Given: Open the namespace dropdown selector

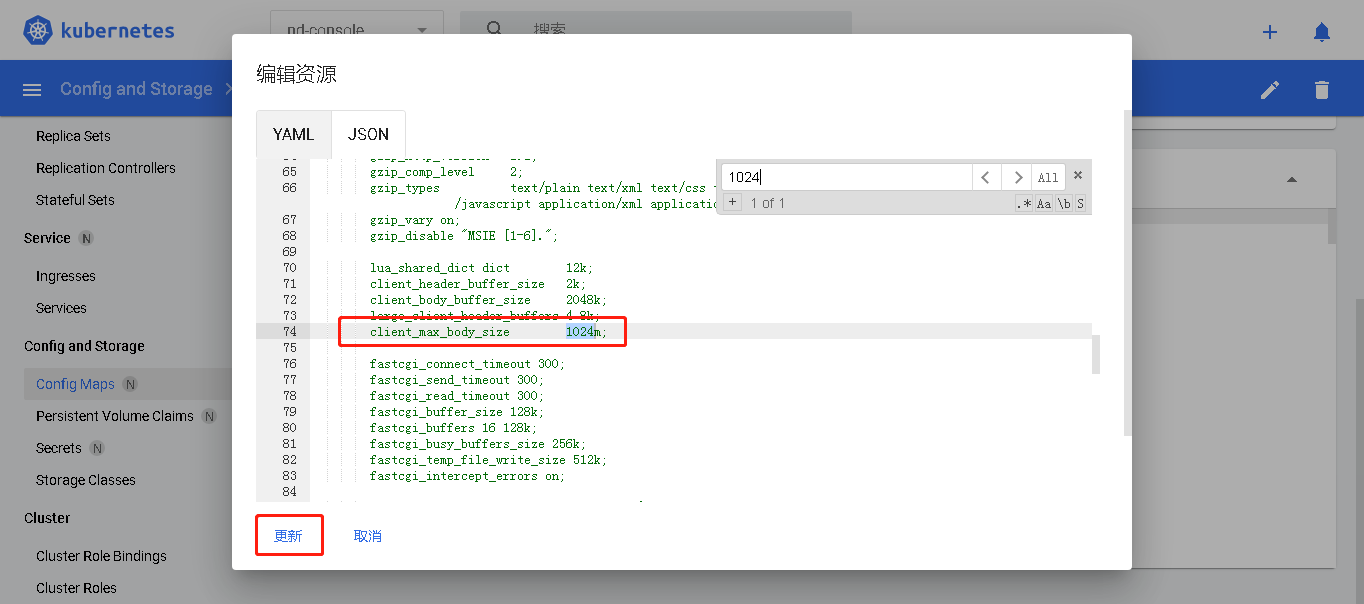Looking at the screenshot, I should [x=356, y=31].
